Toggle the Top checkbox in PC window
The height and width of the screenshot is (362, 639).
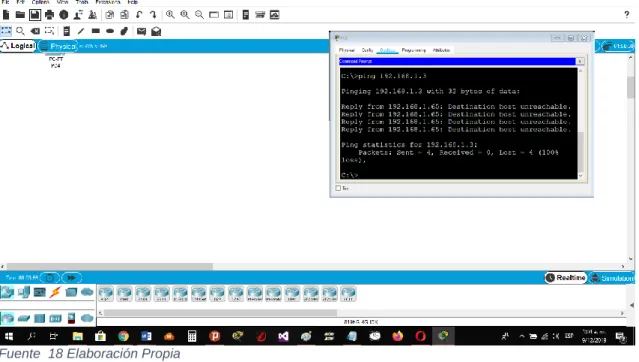pyautogui.click(x=338, y=188)
